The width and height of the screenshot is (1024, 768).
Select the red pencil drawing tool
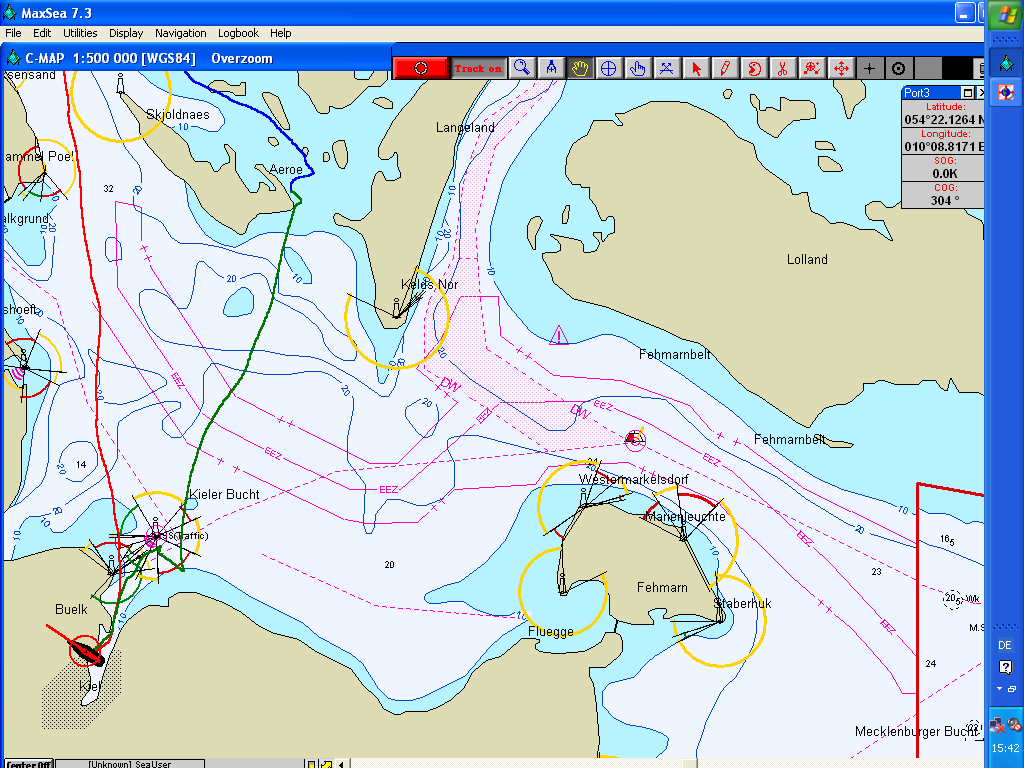pyautogui.click(x=725, y=68)
